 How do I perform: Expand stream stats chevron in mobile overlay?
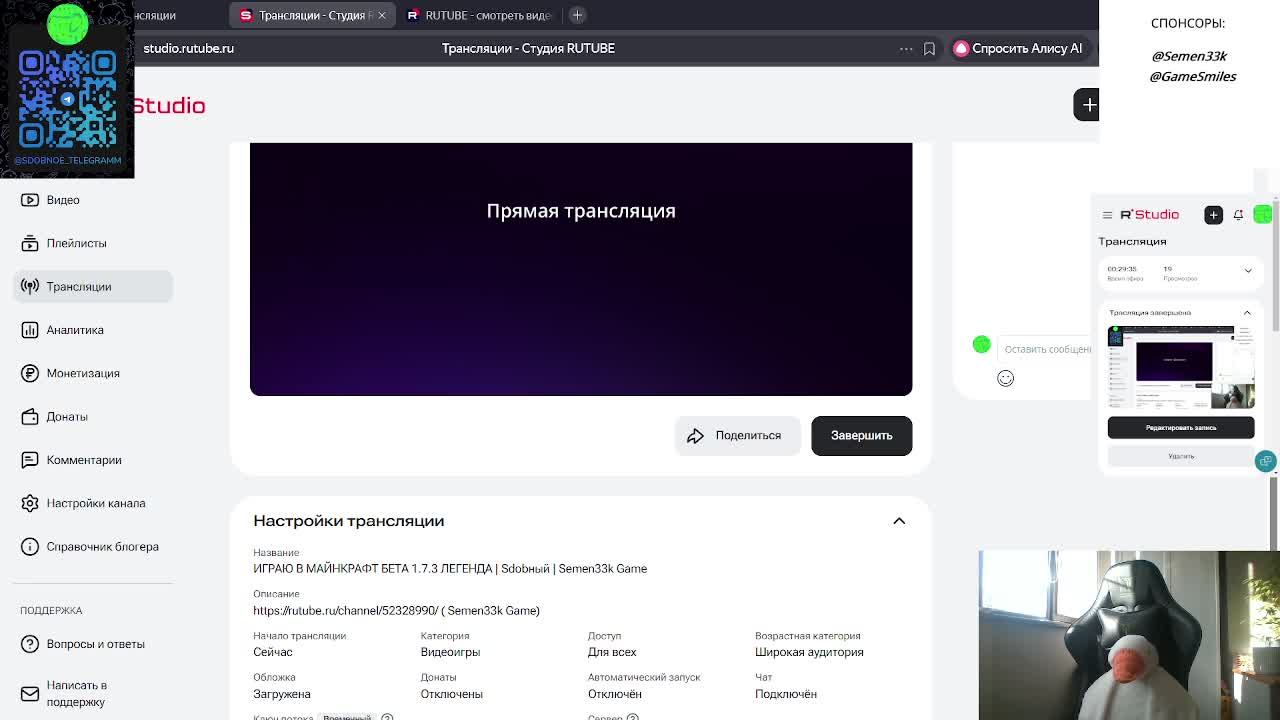click(x=1247, y=271)
